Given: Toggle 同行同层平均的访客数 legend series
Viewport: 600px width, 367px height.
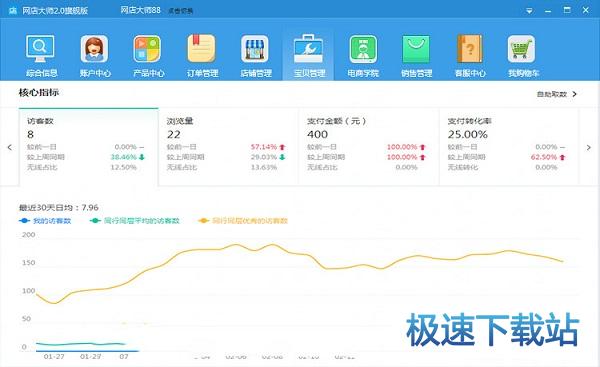Looking at the screenshot, I should pos(135,221).
